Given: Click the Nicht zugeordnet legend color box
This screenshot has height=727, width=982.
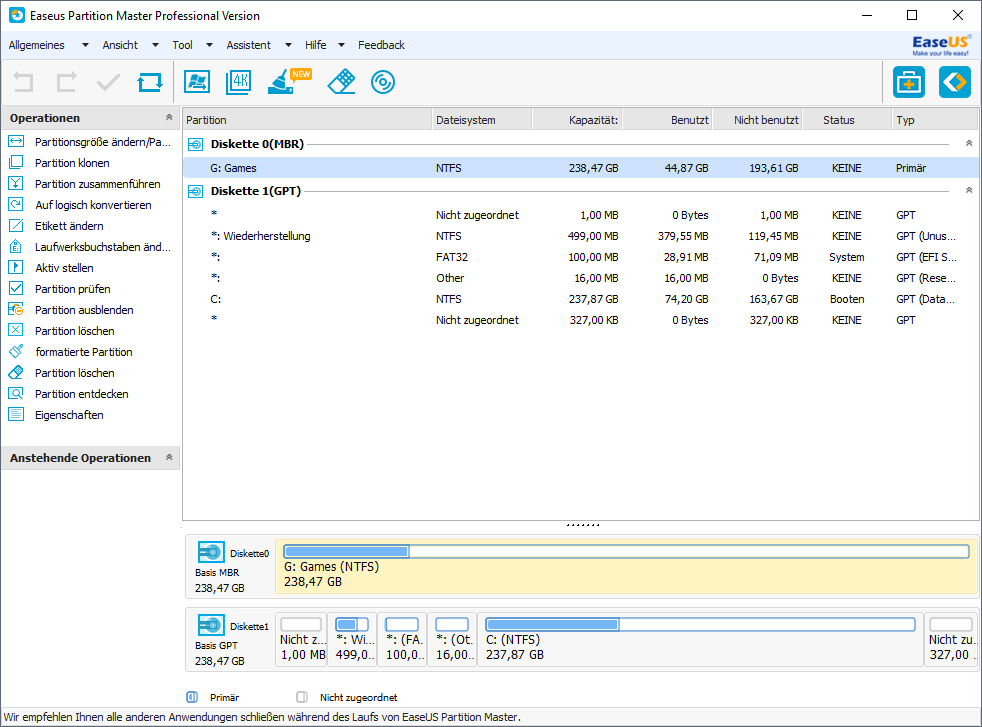Looking at the screenshot, I should tap(302, 697).
